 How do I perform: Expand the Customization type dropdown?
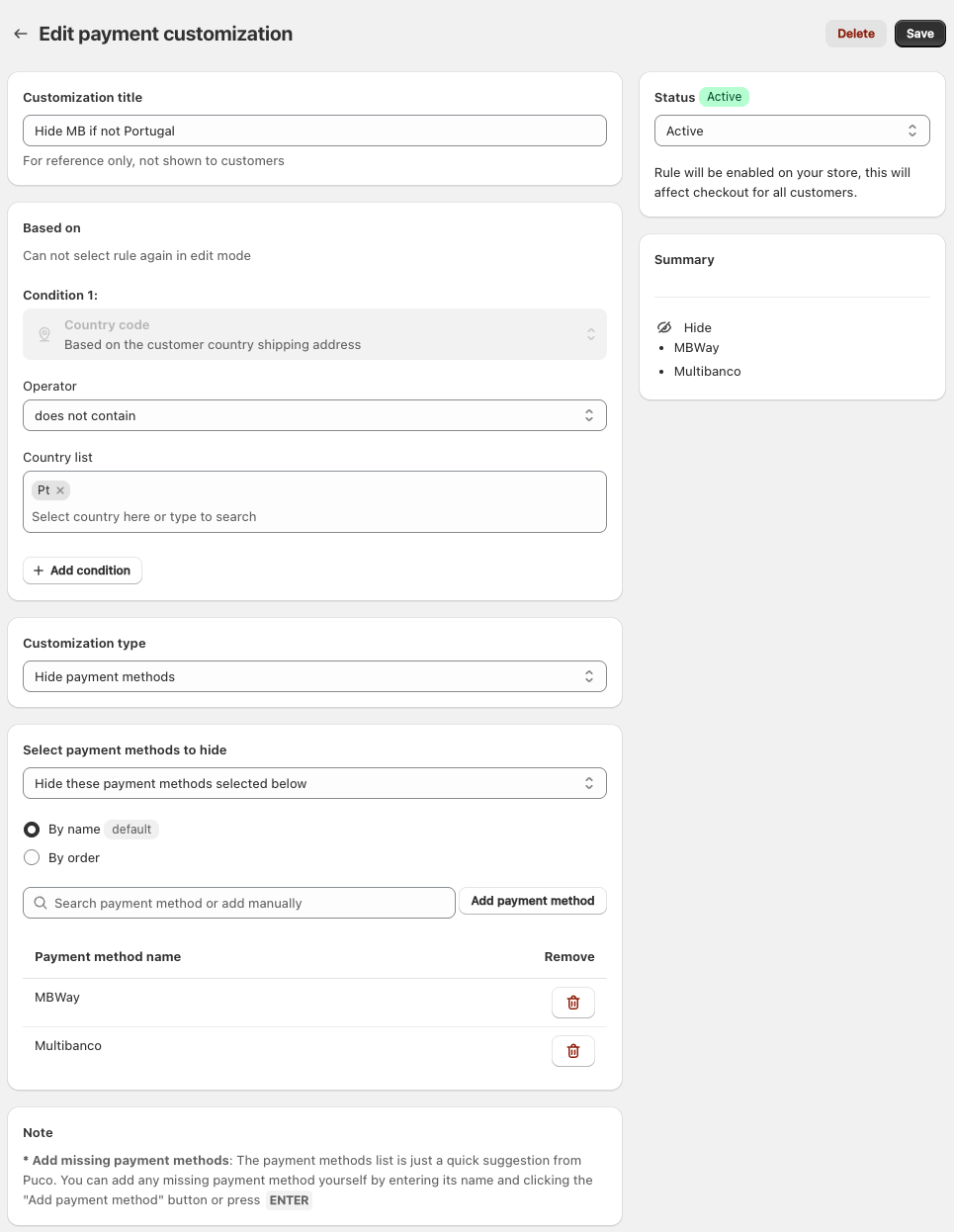[314, 676]
